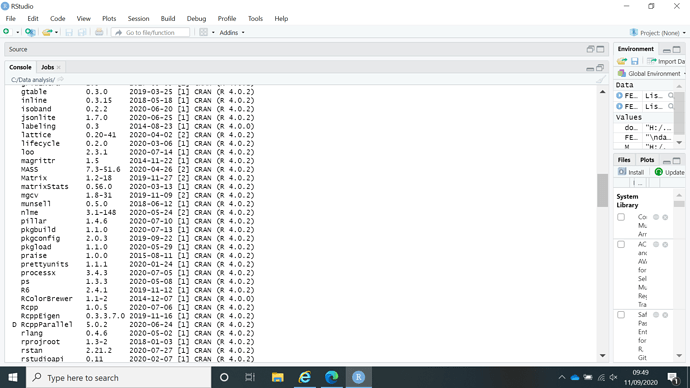Tick the second package checkbox in list

[621, 244]
